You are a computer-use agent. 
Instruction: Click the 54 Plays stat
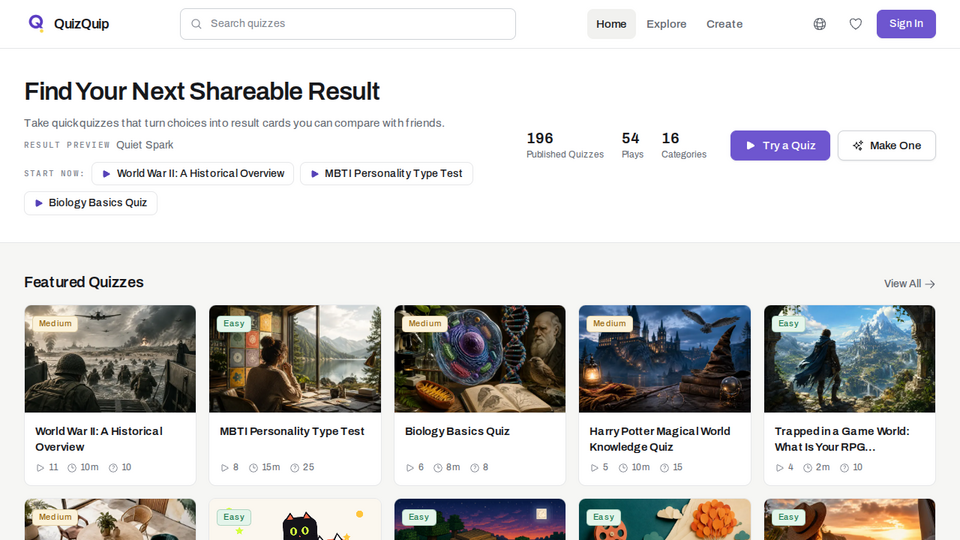[632, 146]
